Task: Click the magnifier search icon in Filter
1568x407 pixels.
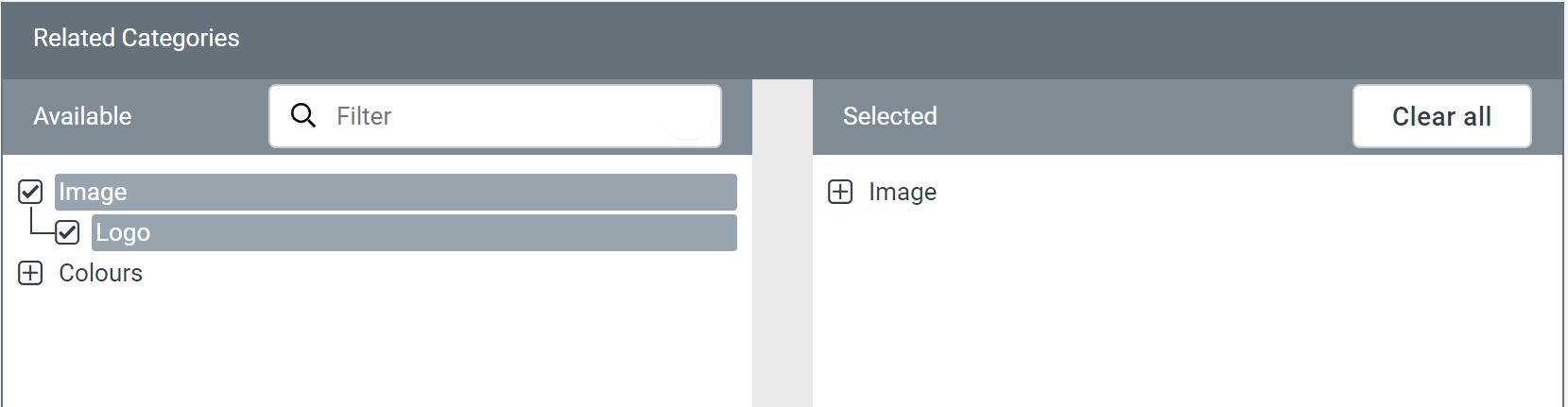Action: pos(302,115)
